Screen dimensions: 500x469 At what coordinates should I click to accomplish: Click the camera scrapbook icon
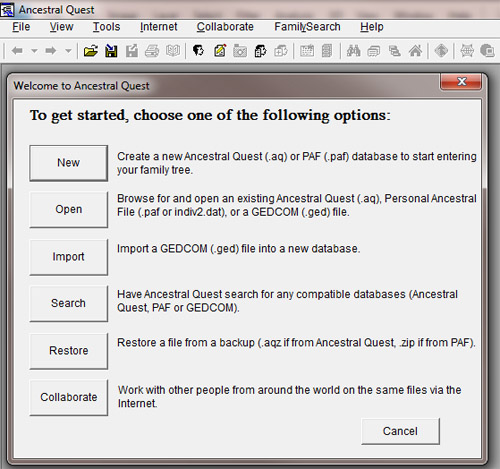pos(240,51)
